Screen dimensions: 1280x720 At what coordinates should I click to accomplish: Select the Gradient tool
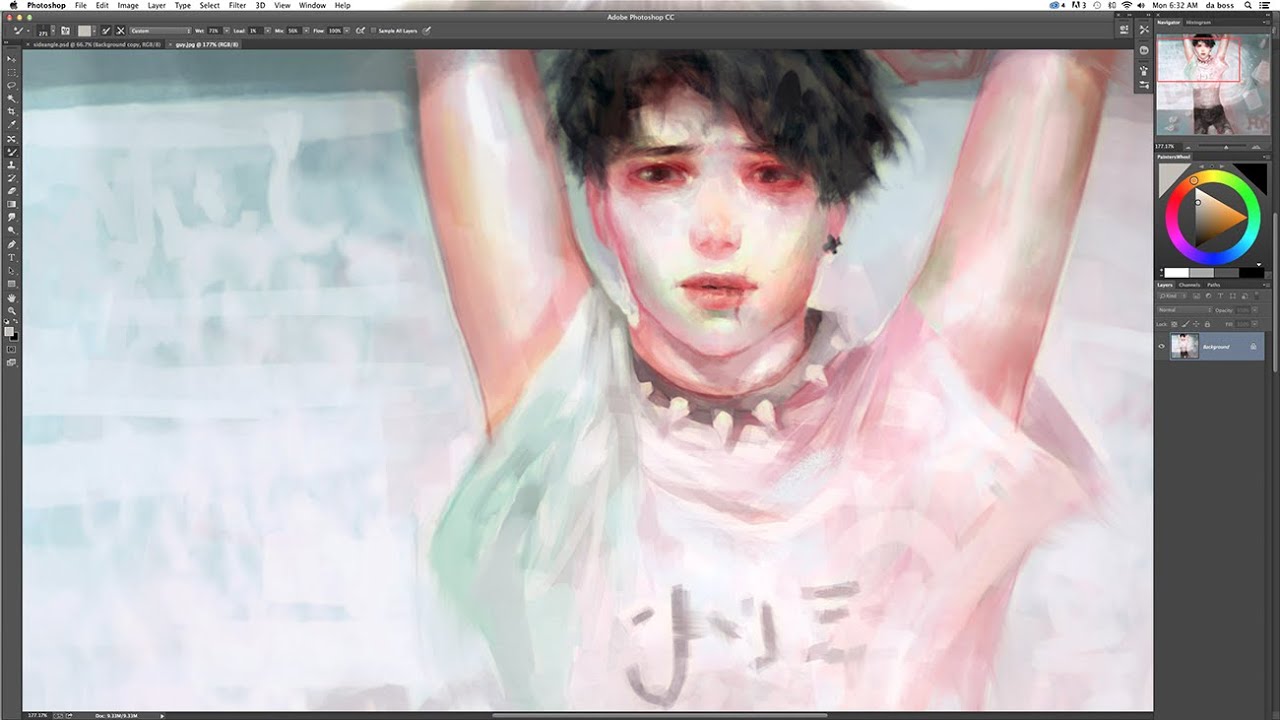click(x=11, y=204)
